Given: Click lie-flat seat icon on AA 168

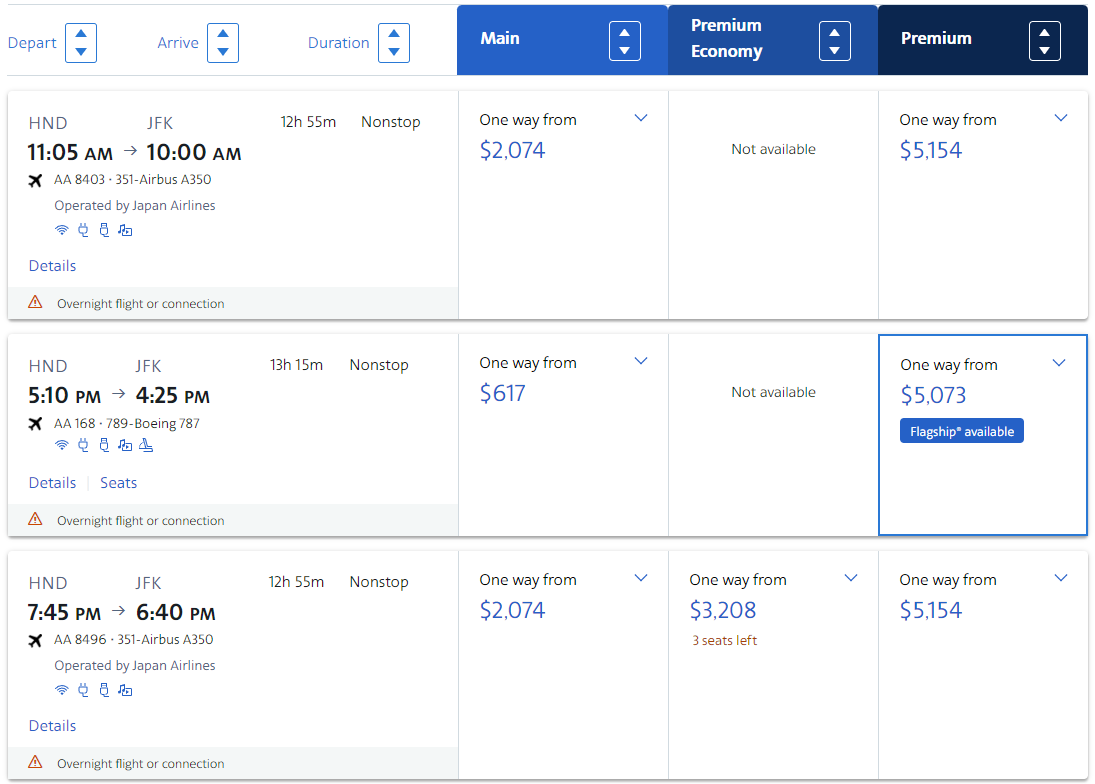Looking at the screenshot, I should [x=146, y=445].
